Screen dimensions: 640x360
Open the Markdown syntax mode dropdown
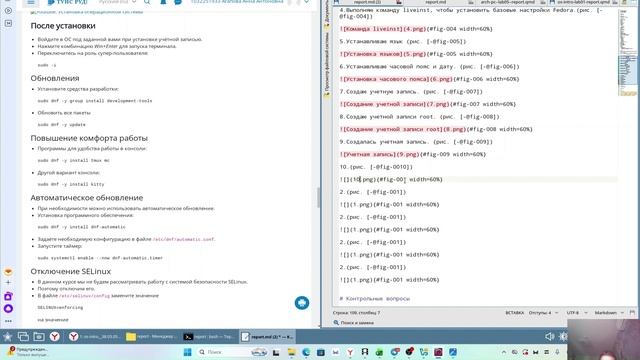tap(608, 313)
